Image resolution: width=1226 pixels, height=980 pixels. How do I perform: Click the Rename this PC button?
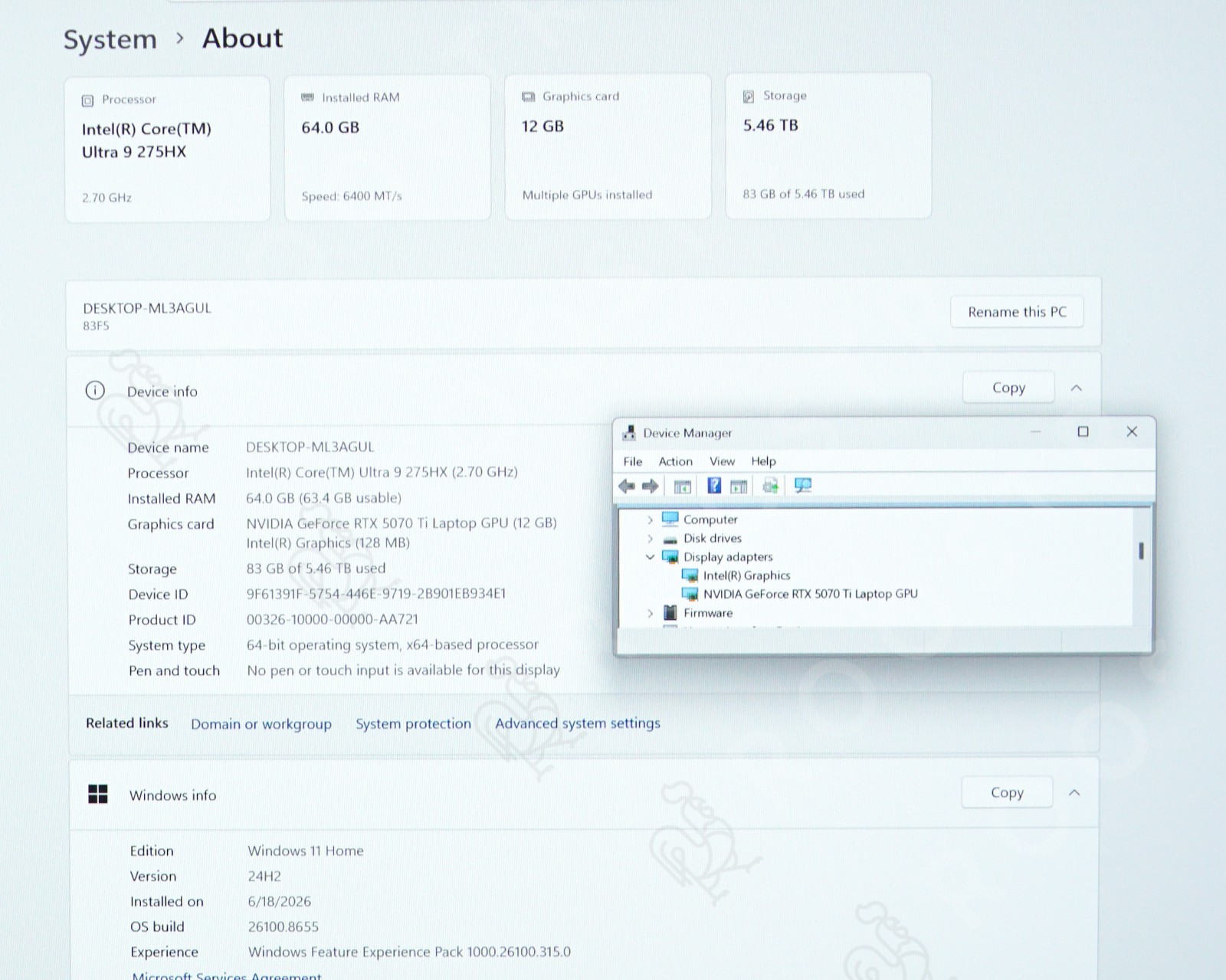[x=1017, y=312]
